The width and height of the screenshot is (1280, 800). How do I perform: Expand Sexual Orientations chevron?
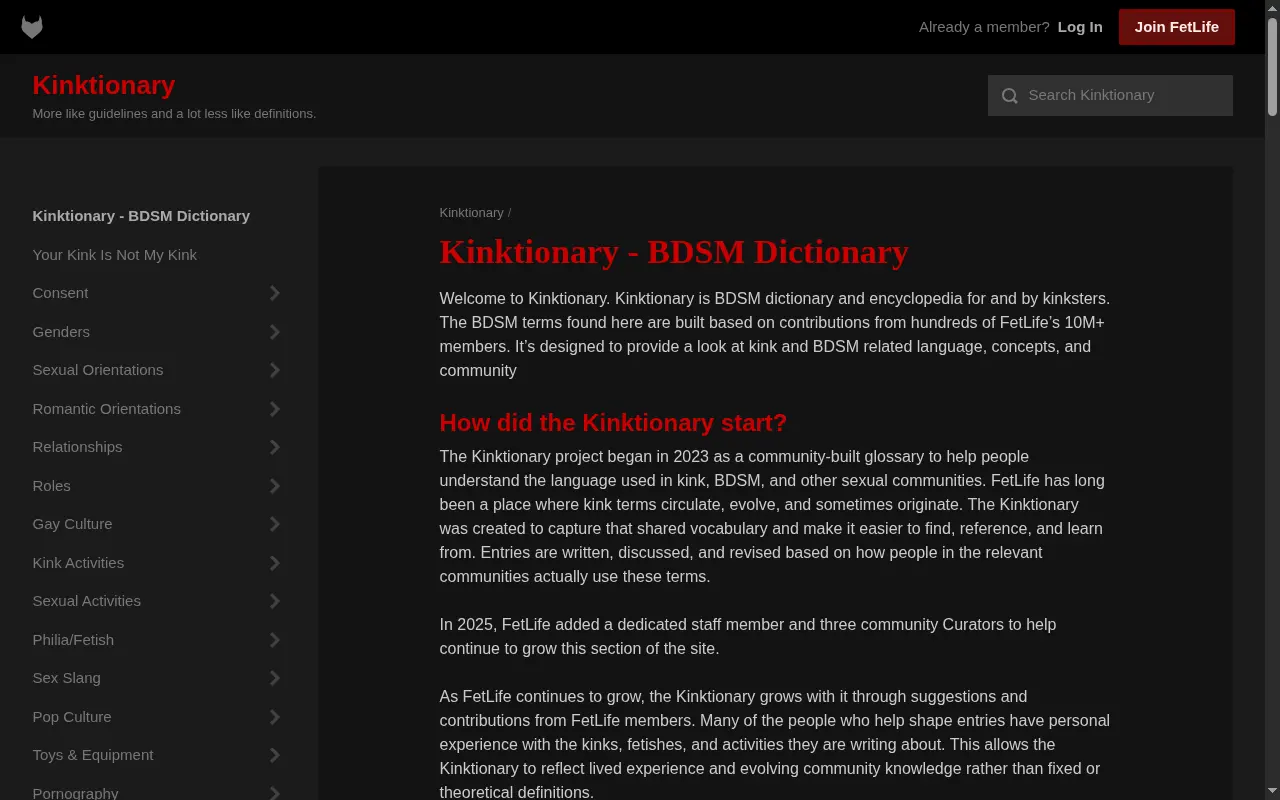pos(275,370)
